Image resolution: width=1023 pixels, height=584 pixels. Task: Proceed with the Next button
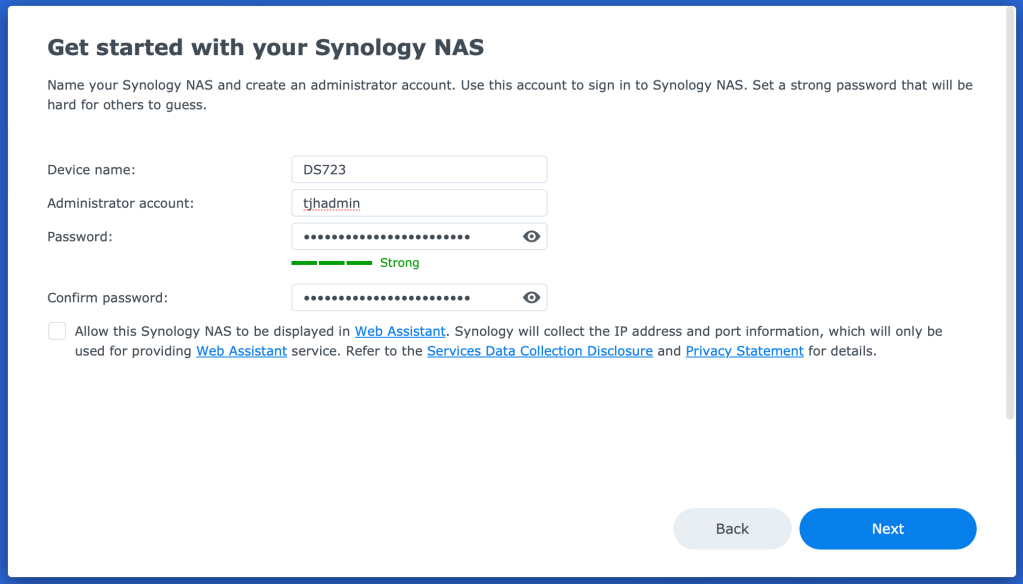pos(887,529)
